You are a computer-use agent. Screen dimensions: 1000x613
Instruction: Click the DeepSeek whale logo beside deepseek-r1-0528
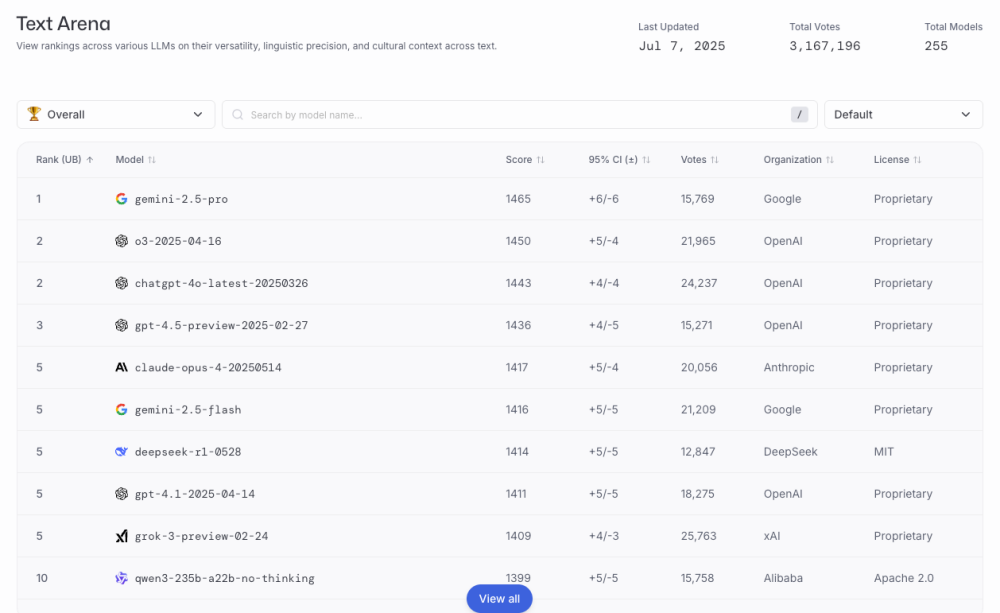coord(121,452)
